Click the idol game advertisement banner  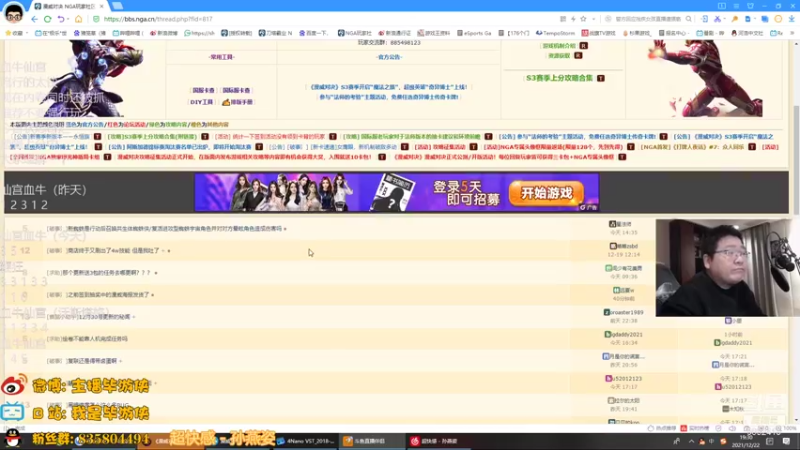coord(396,192)
